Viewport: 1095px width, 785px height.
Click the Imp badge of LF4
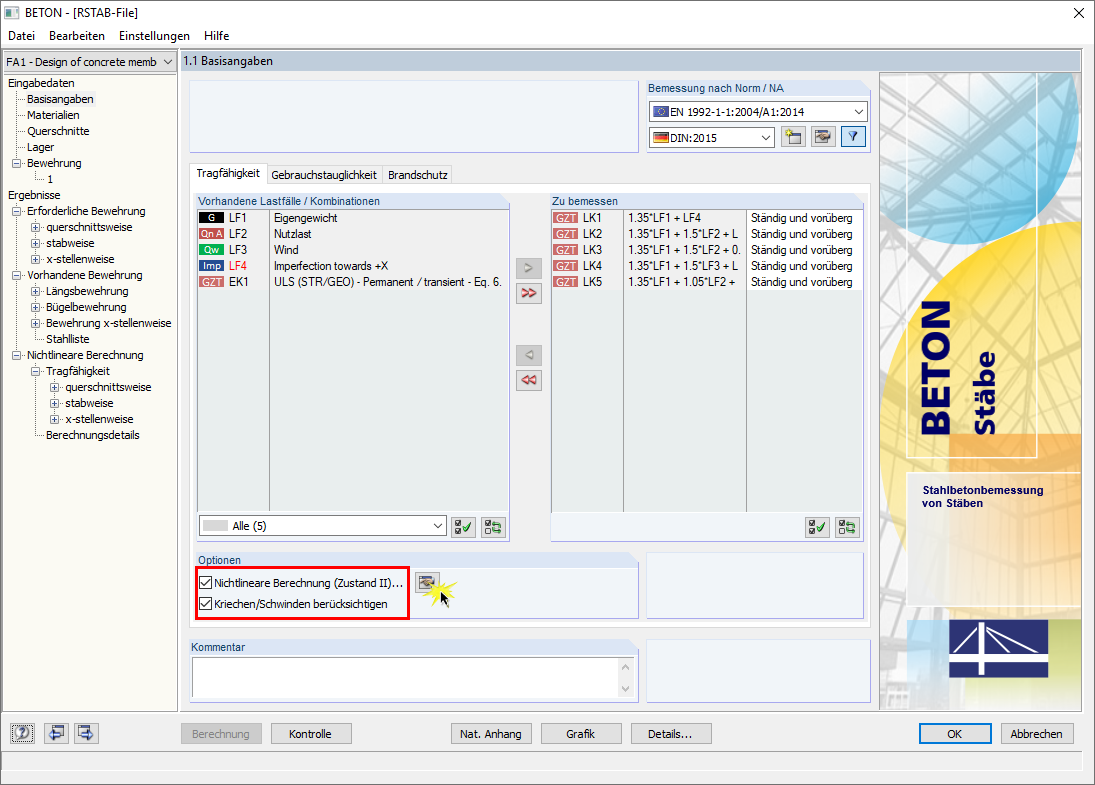(x=212, y=266)
